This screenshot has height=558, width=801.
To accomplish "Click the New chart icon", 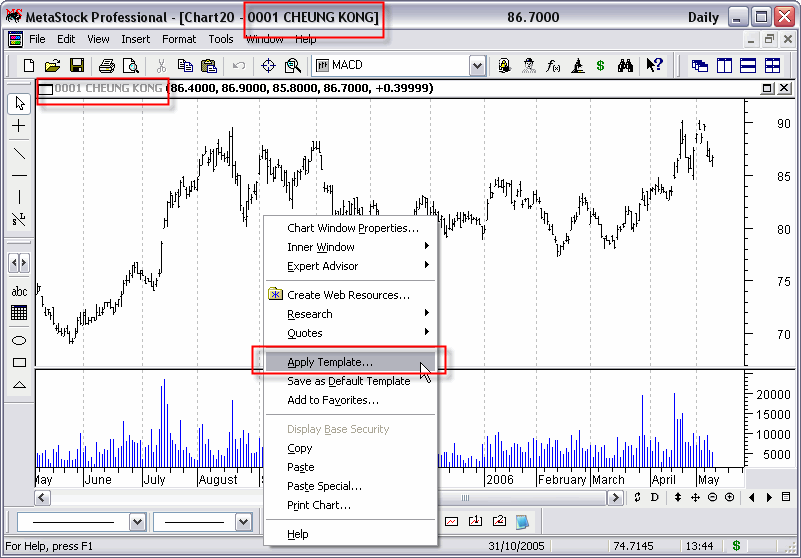I will [29, 65].
